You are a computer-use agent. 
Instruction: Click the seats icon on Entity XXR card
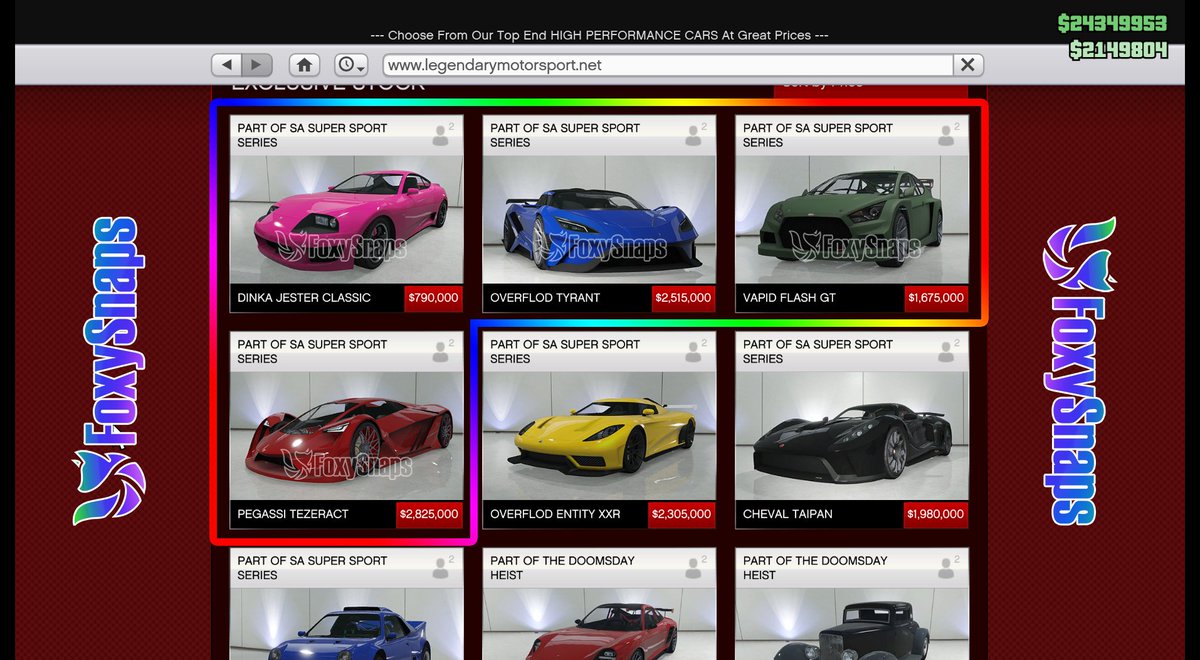click(x=695, y=351)
